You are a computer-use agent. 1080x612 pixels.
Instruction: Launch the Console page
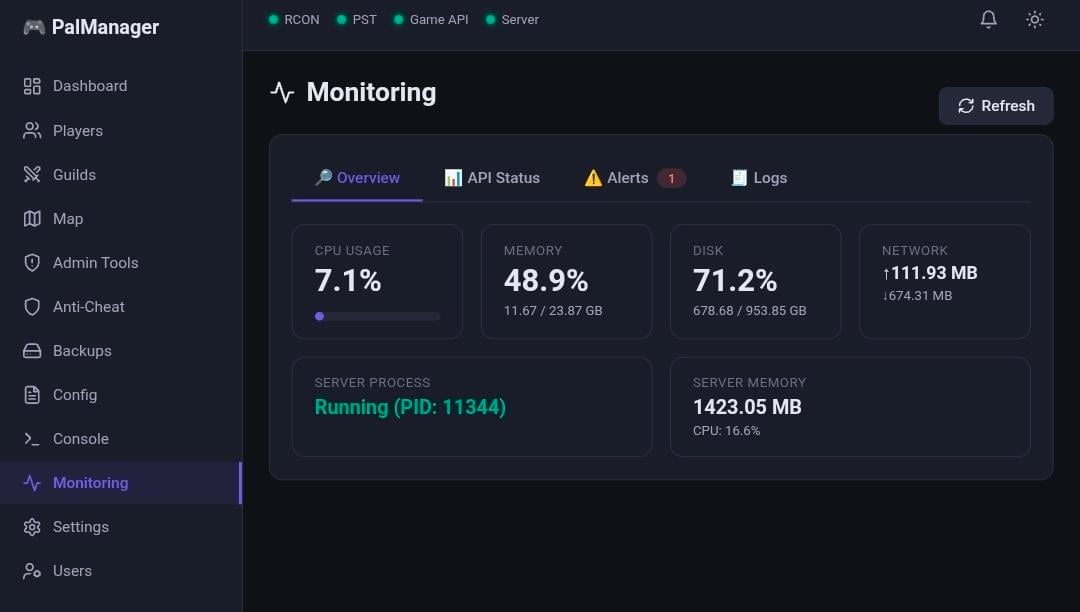click(80, 439)
